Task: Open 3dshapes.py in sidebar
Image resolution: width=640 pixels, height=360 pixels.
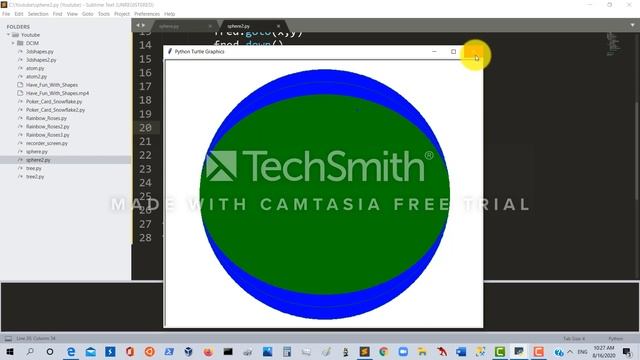Action: [x=40, y=51]
